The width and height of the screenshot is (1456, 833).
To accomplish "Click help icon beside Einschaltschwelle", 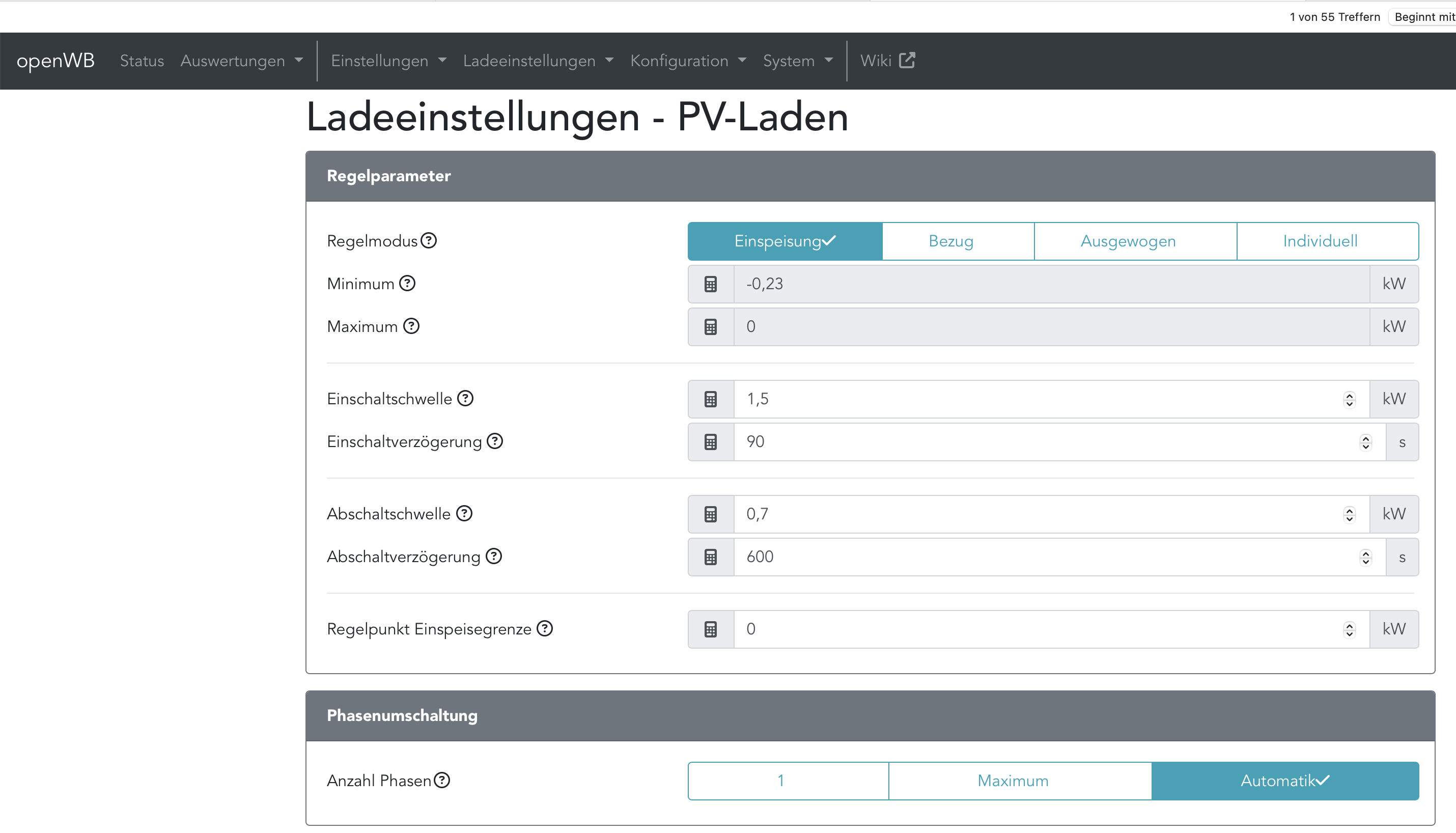I will pyautogui.click(x=465, y=398).
